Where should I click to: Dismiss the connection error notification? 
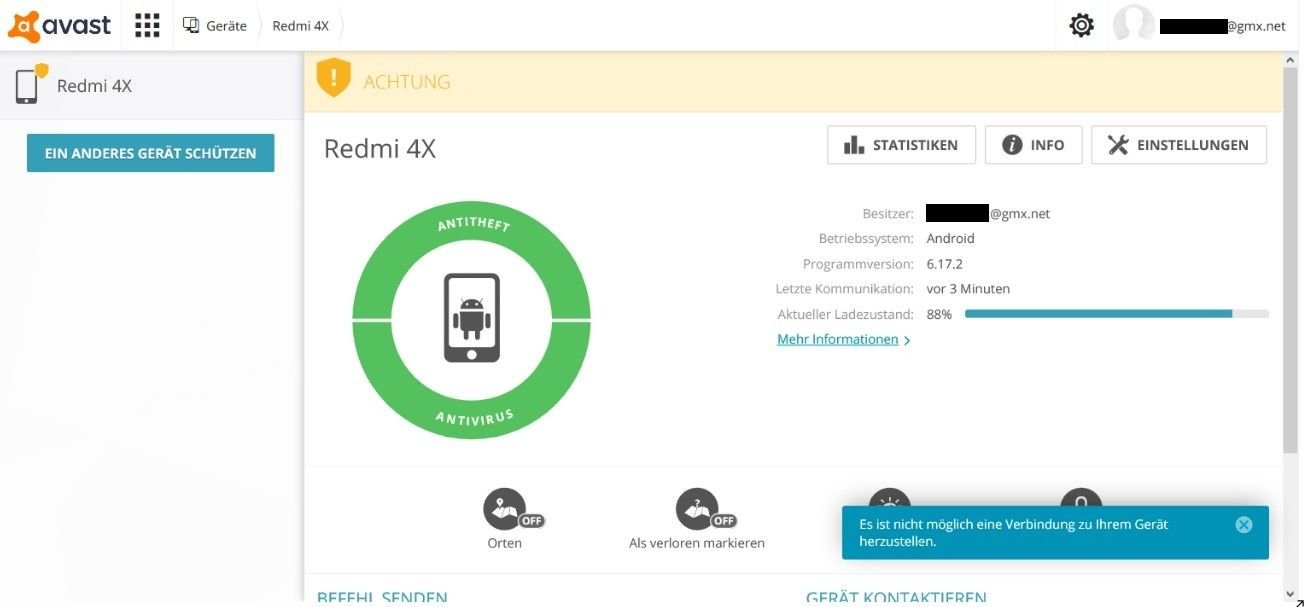tap(1244, 525)
